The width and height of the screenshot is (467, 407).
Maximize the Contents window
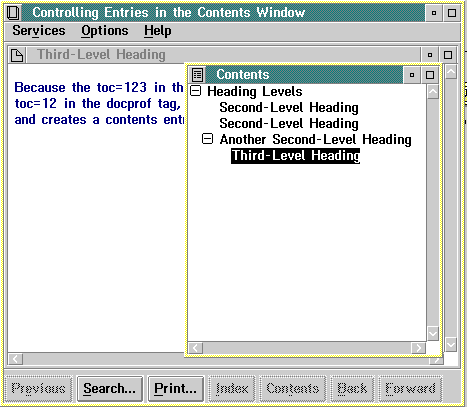(430, 75)
